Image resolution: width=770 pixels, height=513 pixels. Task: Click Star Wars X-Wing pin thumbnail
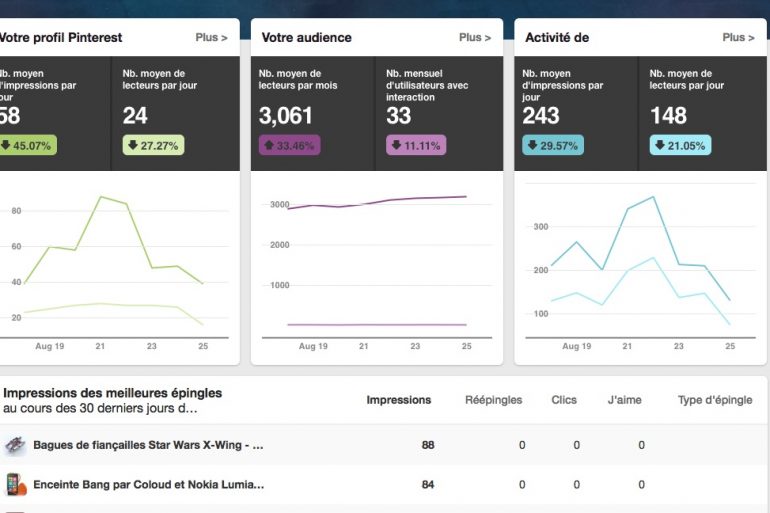15,445
